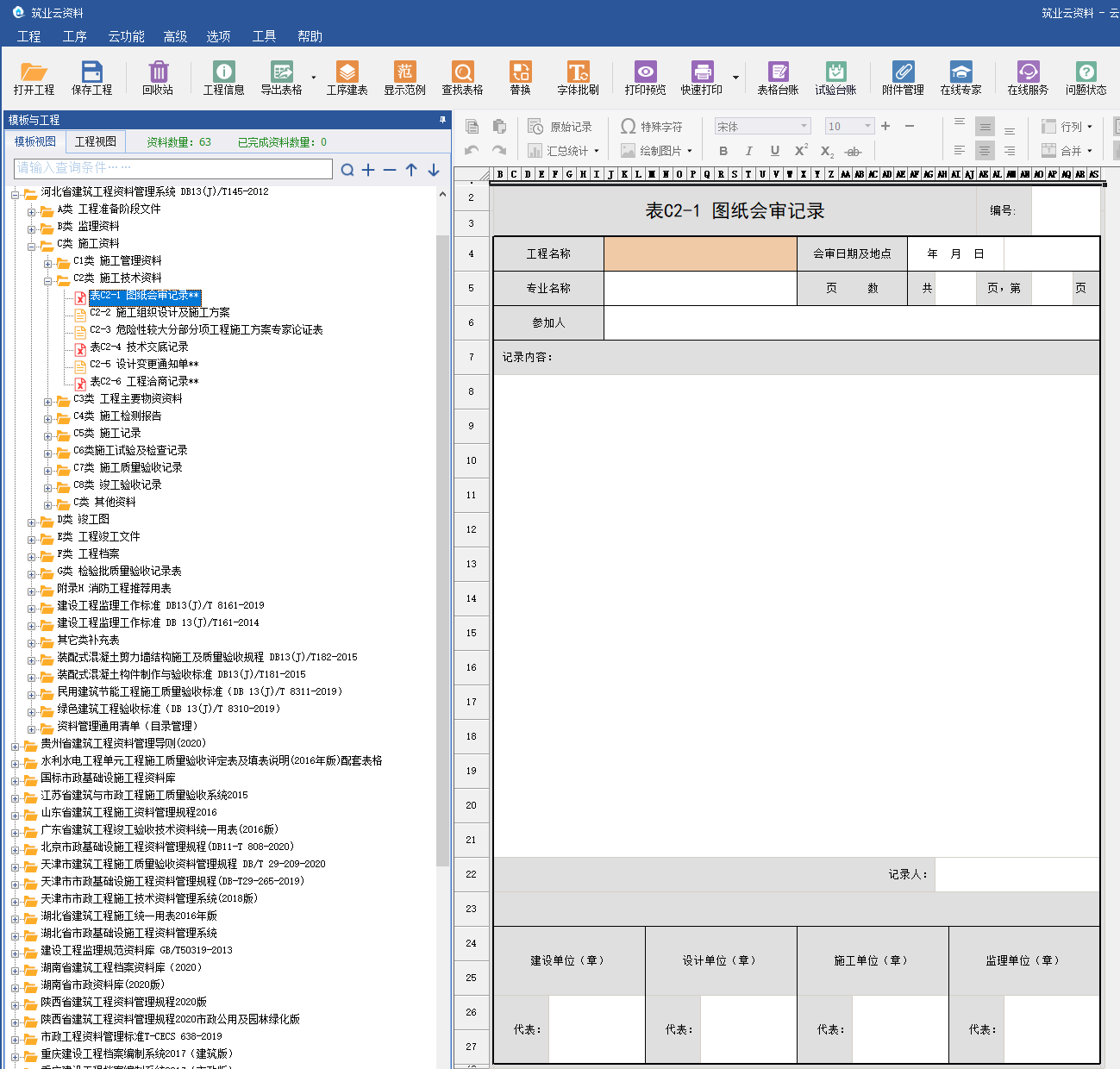Switch to 模板视图 tab
The height and width of the screenshot is (1069, 1120).
tap(35, 141)
